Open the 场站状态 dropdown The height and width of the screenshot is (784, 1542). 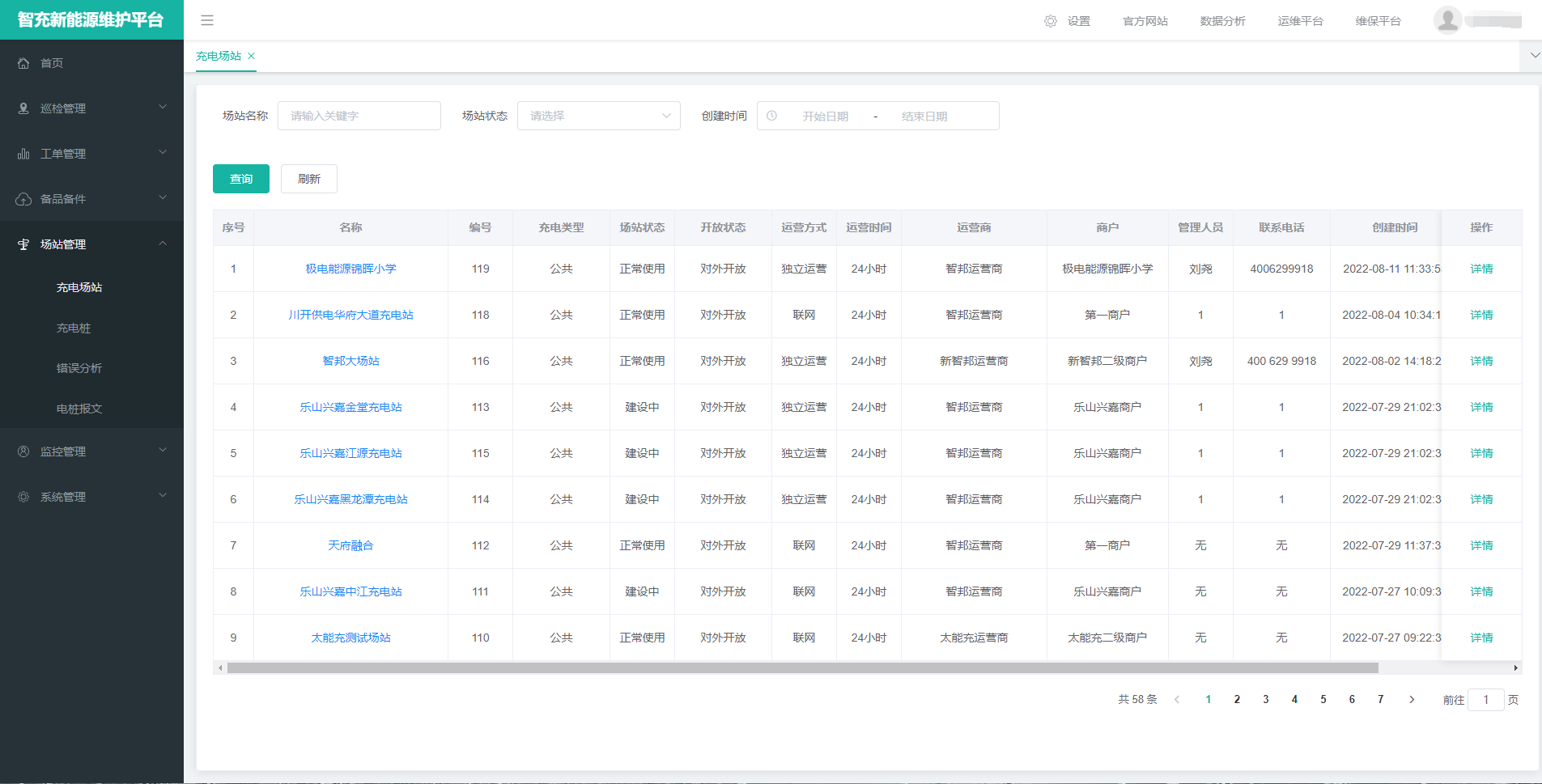[598, 116]
